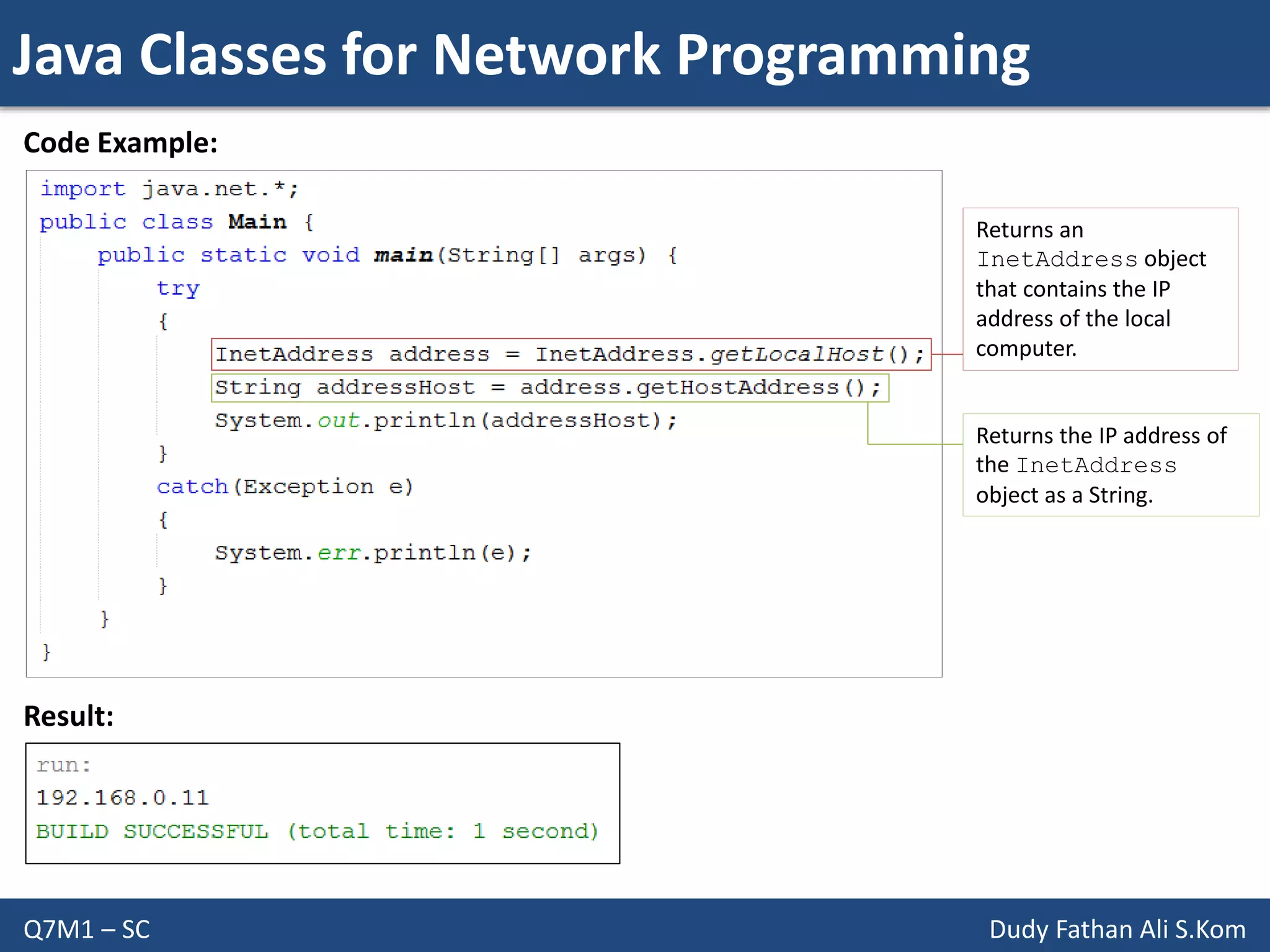Select the '192.168.0.11' output value
The width and height of the screenshot is (1270, 952).
tap(123, 798)
